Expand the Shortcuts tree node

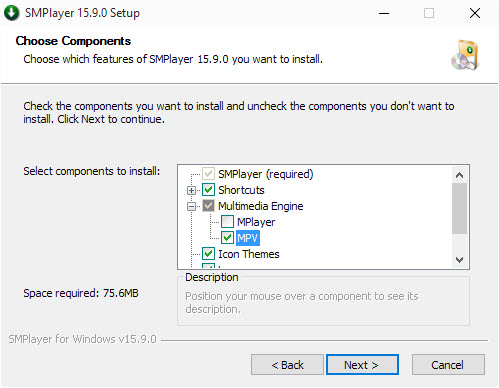(191, 190)
